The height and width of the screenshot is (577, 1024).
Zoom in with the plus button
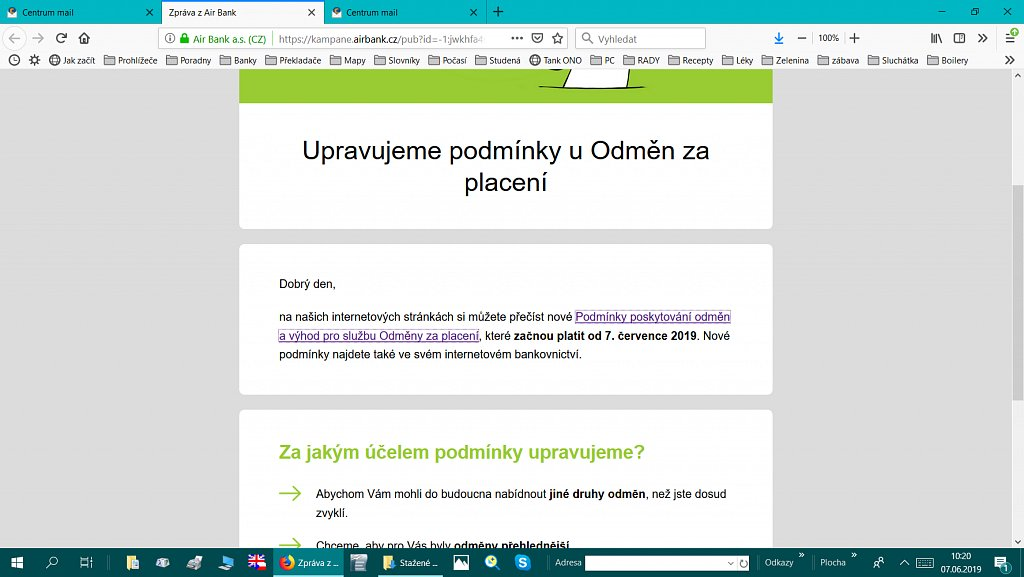[854, 39]
